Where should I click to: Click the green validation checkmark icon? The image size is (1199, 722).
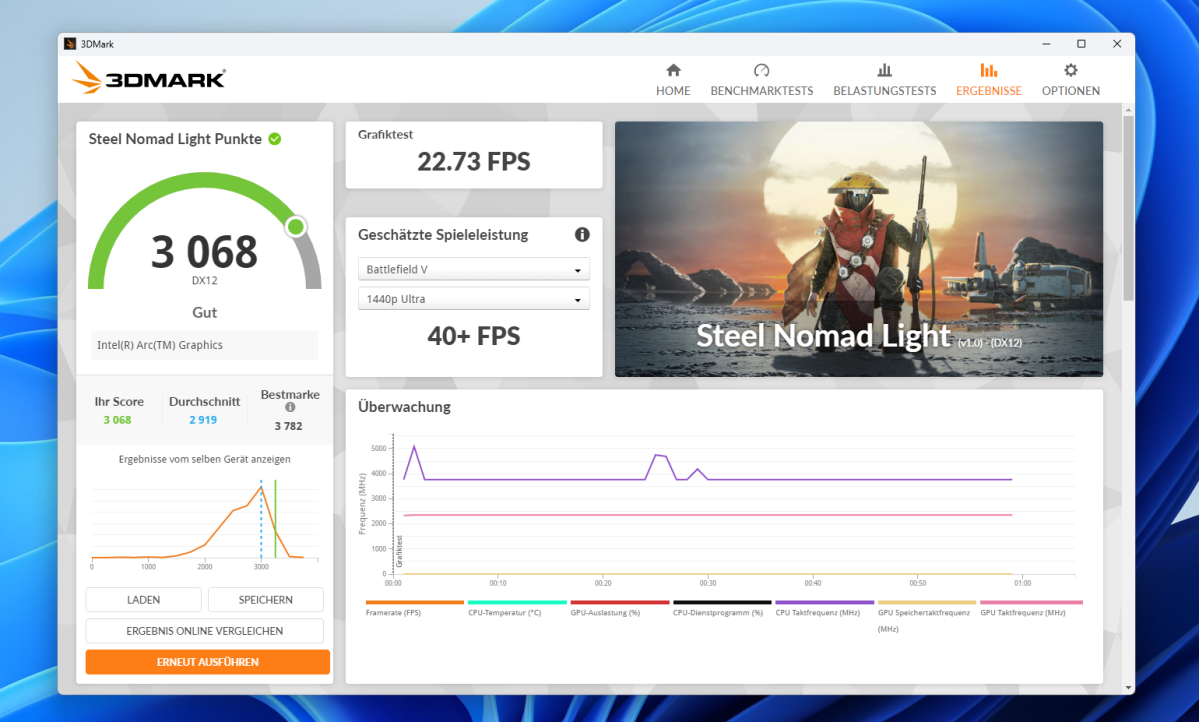[x=275, y=138]
